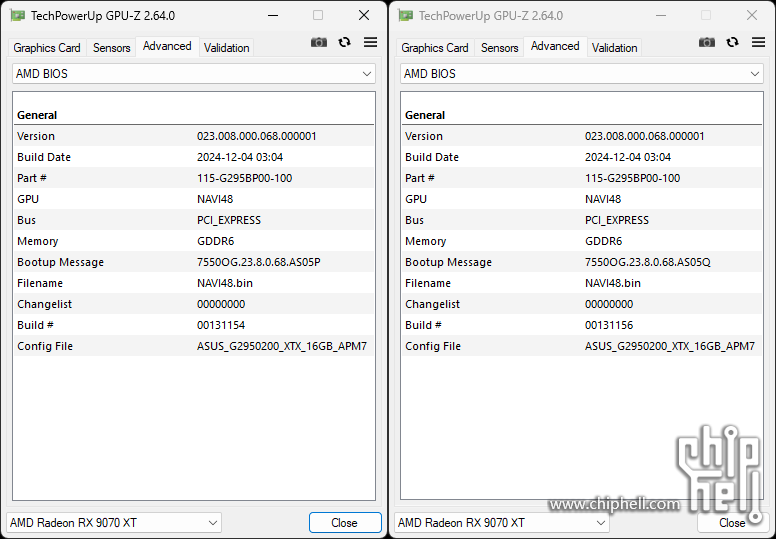The image size is (776, 539).
Task: Select Version value in right window
Action: point(644,136)
